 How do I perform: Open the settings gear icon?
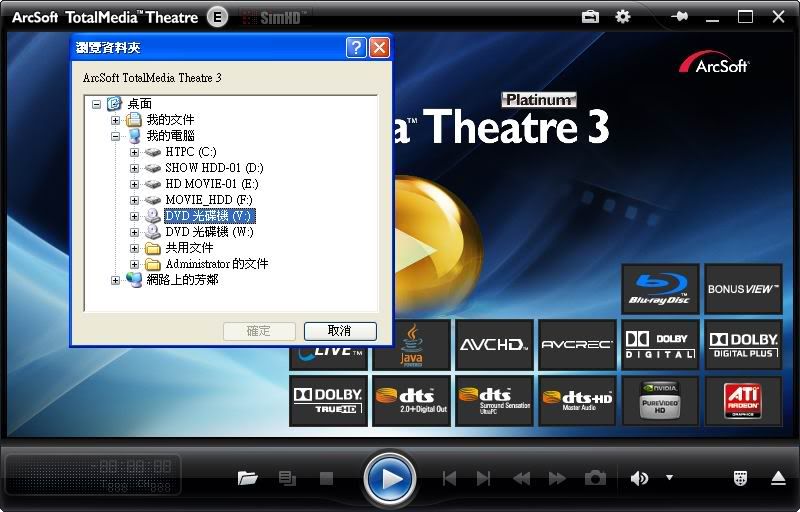tap(623, 17)
